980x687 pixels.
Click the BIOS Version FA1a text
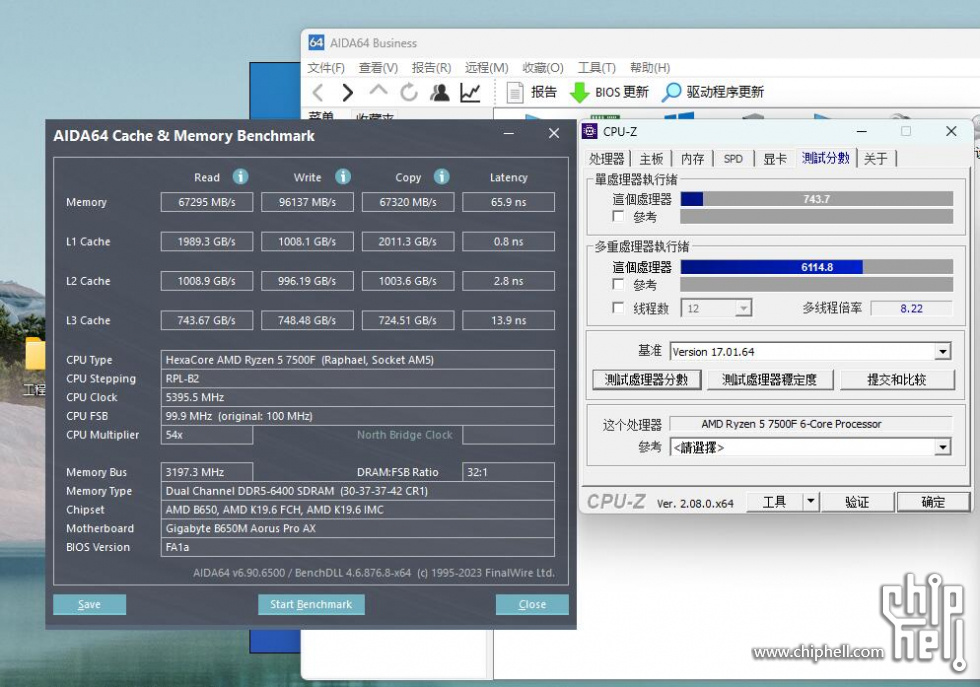point(178,547)
